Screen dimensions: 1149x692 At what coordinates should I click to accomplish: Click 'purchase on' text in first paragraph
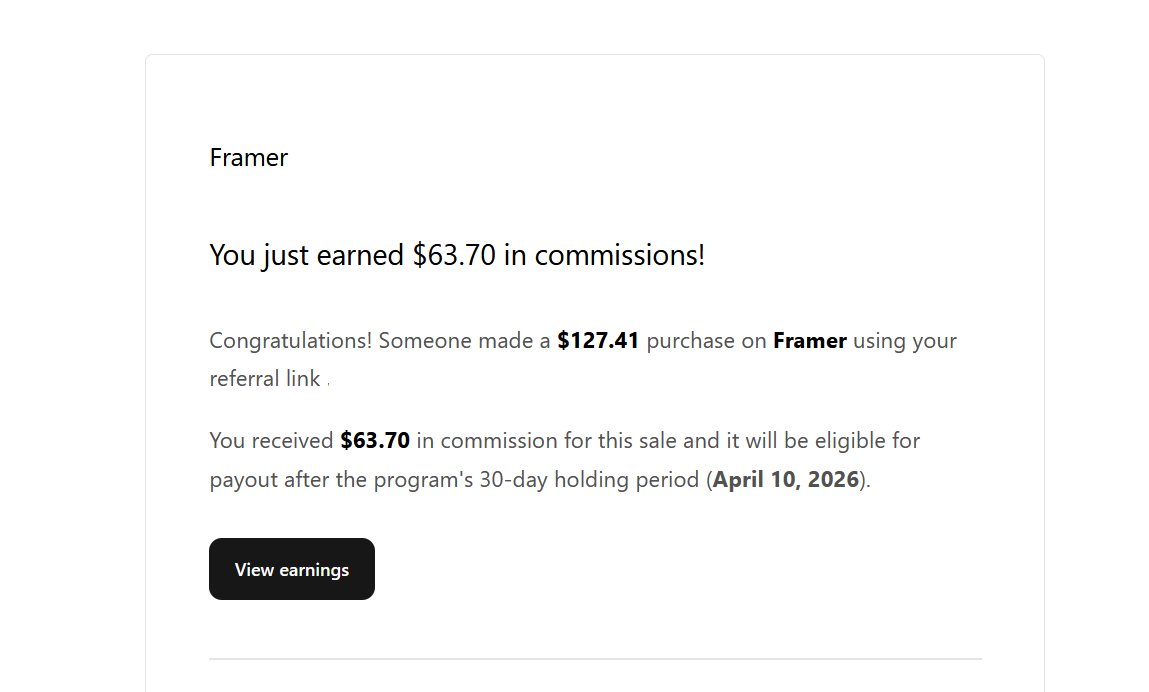706,340
